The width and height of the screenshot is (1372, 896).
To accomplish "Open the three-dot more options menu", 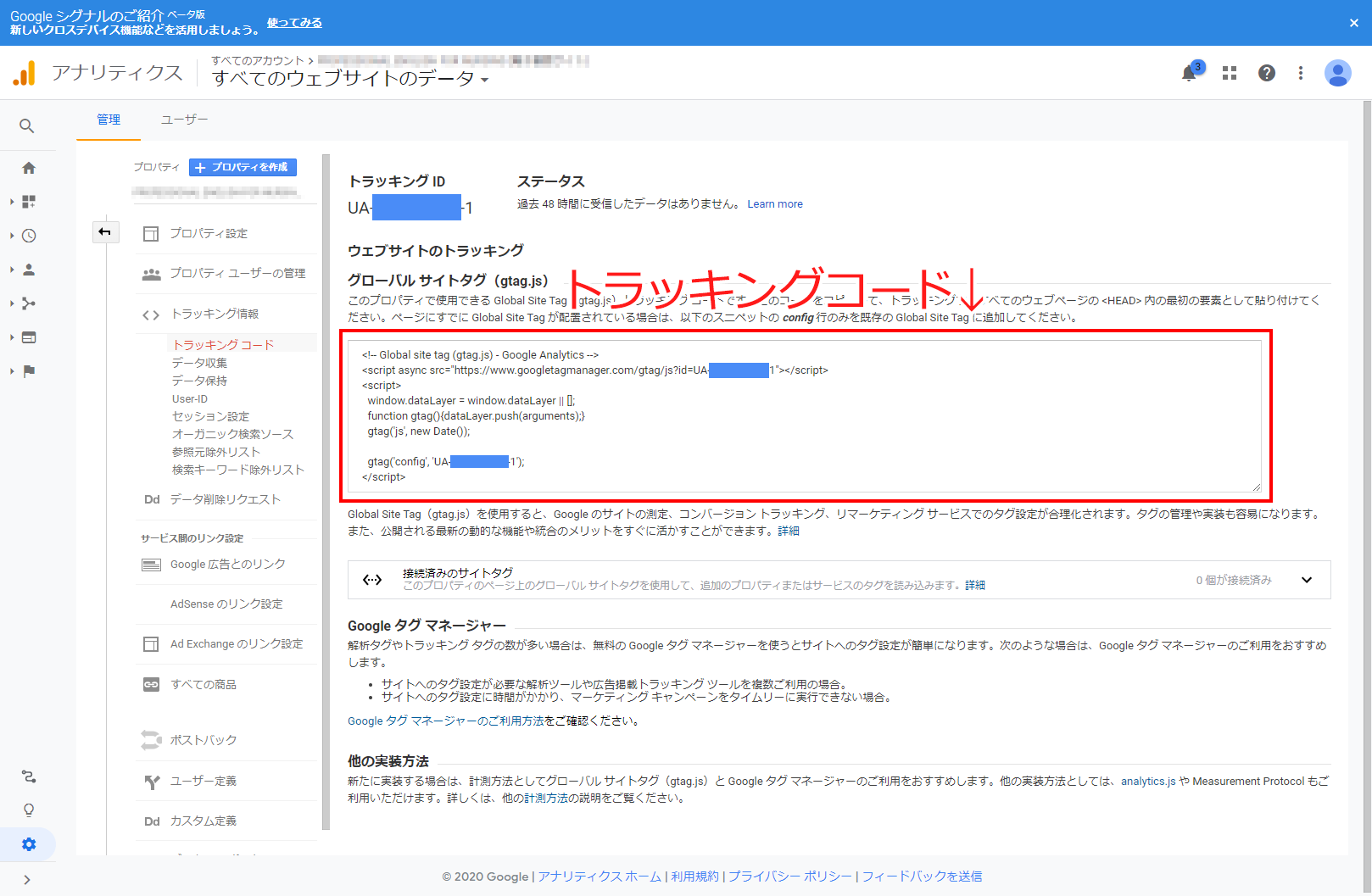I will click(1301, 73).
